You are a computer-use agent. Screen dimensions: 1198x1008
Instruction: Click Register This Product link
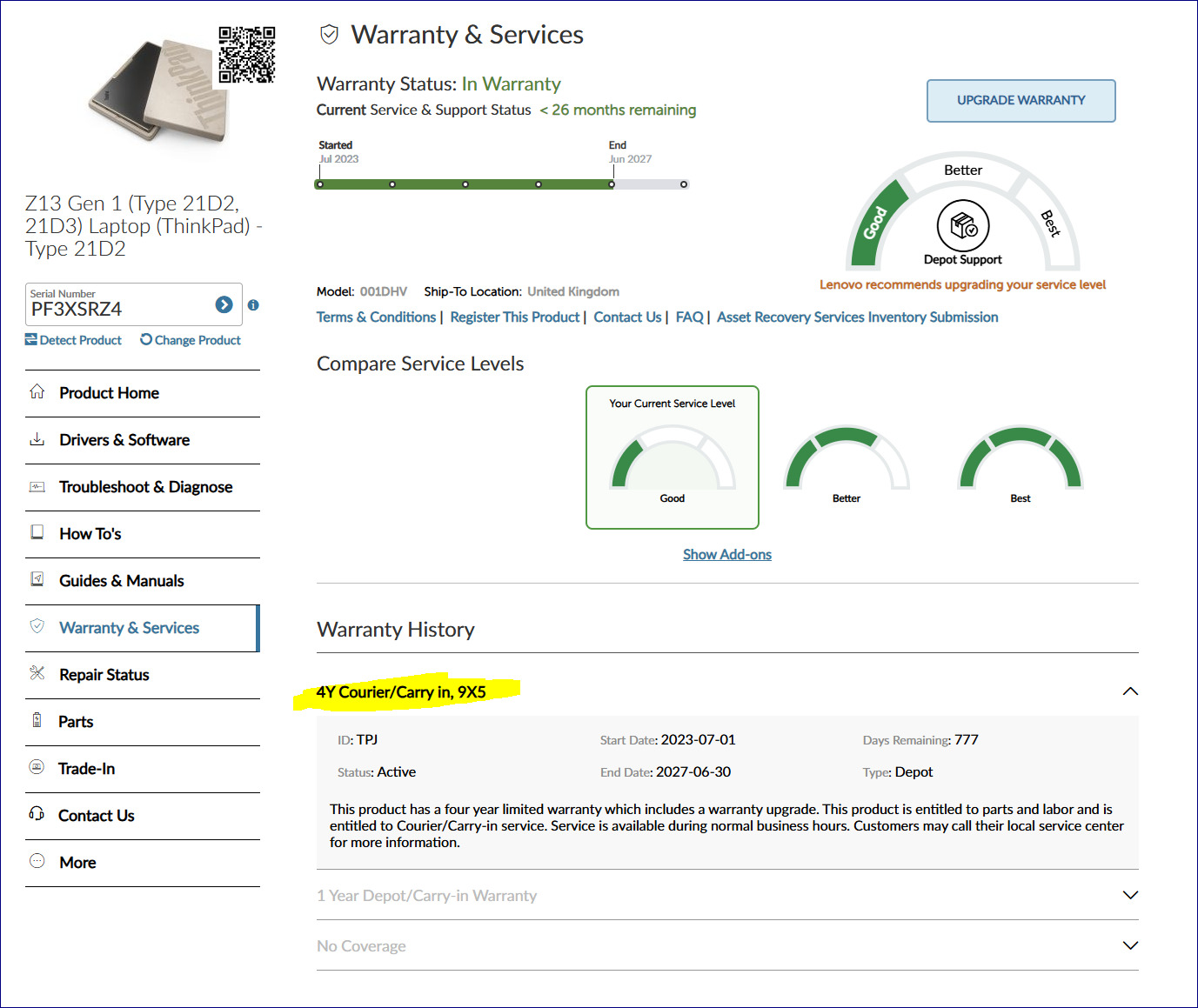(x=515, y=317)
